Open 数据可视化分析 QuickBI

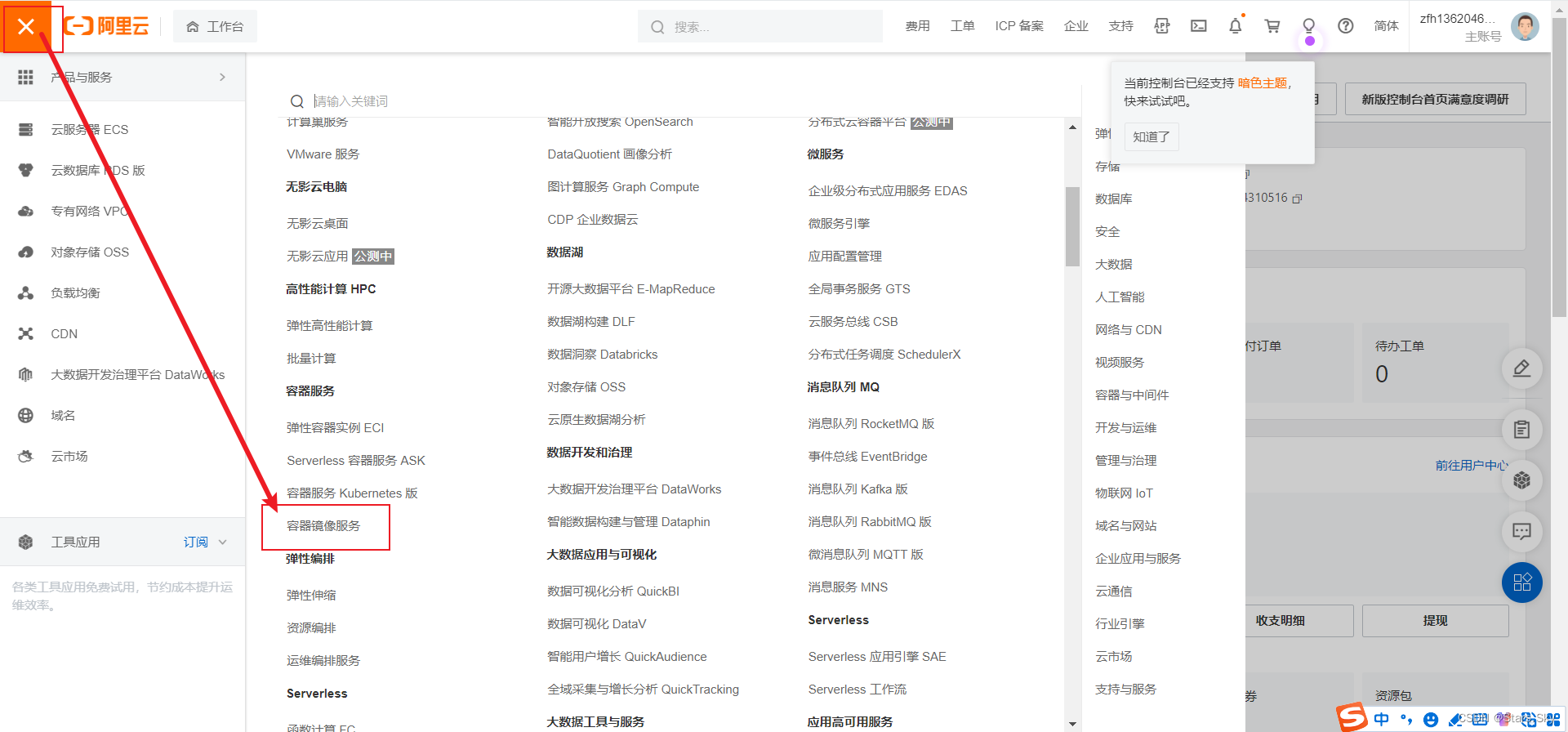tap(613, 591)
